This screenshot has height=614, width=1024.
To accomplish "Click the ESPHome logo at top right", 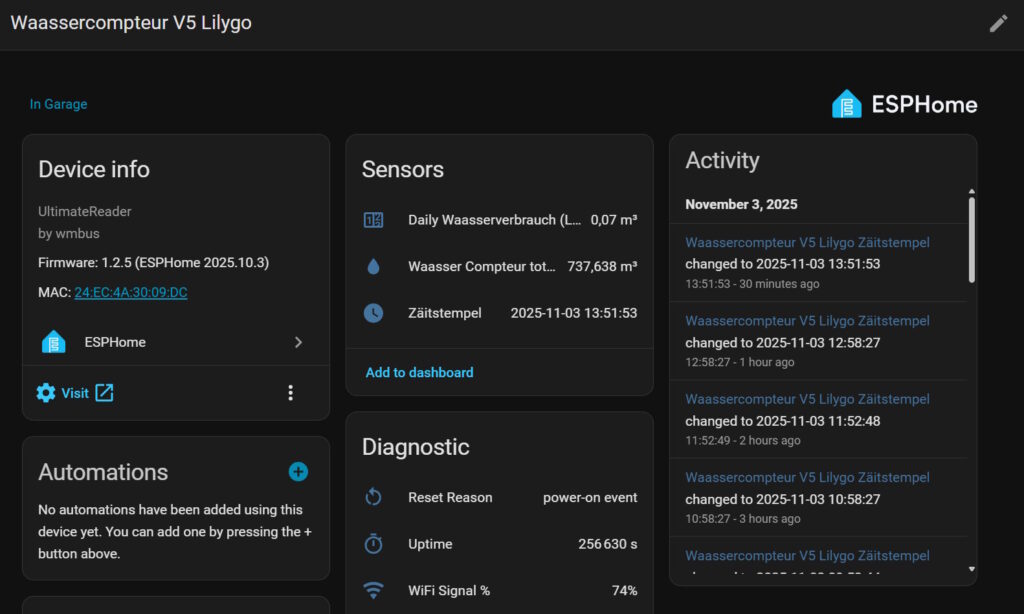I will (x=904, y=104).
